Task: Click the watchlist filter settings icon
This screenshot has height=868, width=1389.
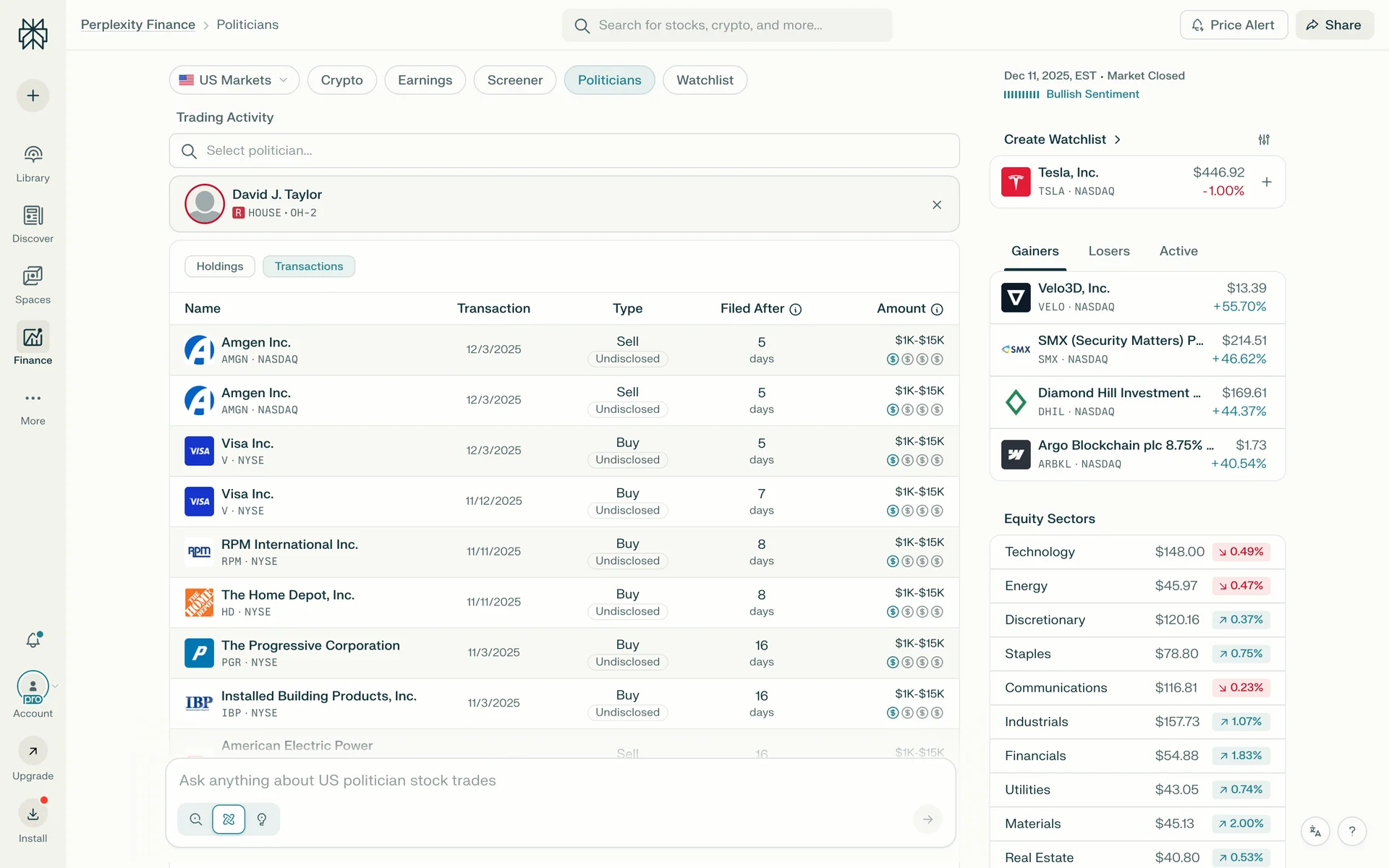Action: coord(1264,140)
